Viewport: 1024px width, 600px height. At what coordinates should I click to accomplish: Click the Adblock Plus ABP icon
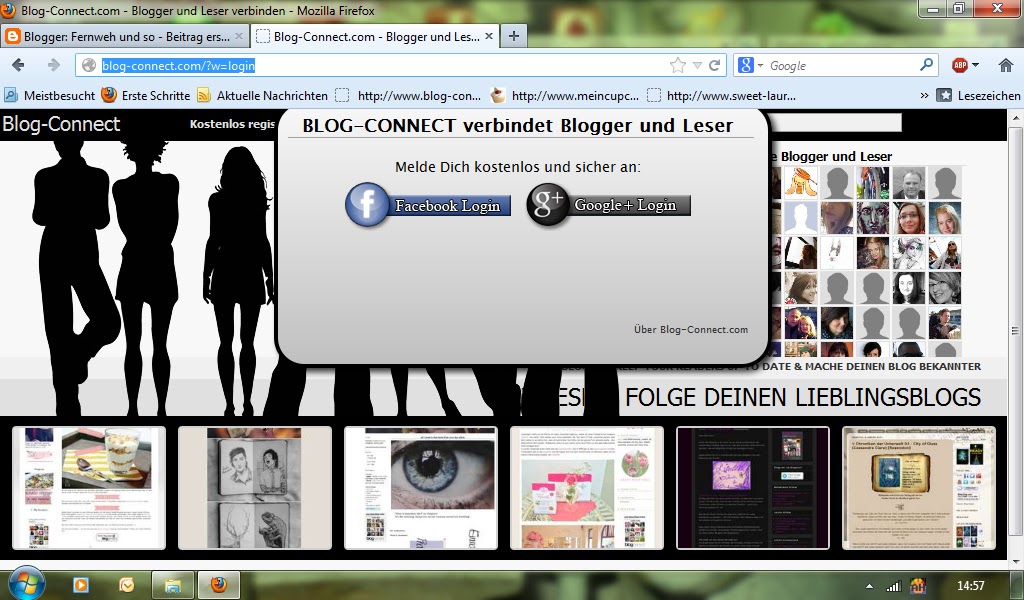point(959,65)
